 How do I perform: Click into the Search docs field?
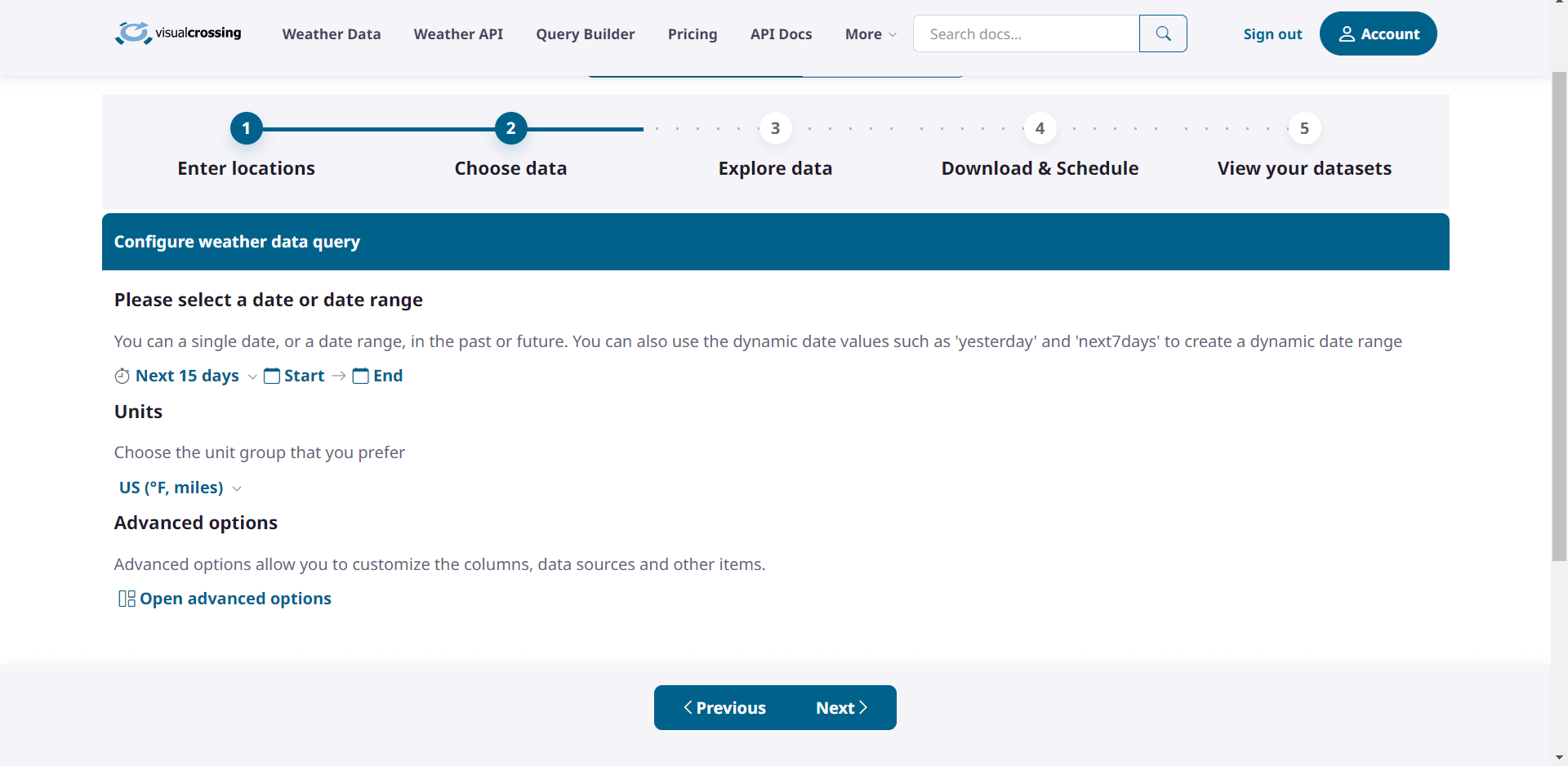[x=1026, y=34]
